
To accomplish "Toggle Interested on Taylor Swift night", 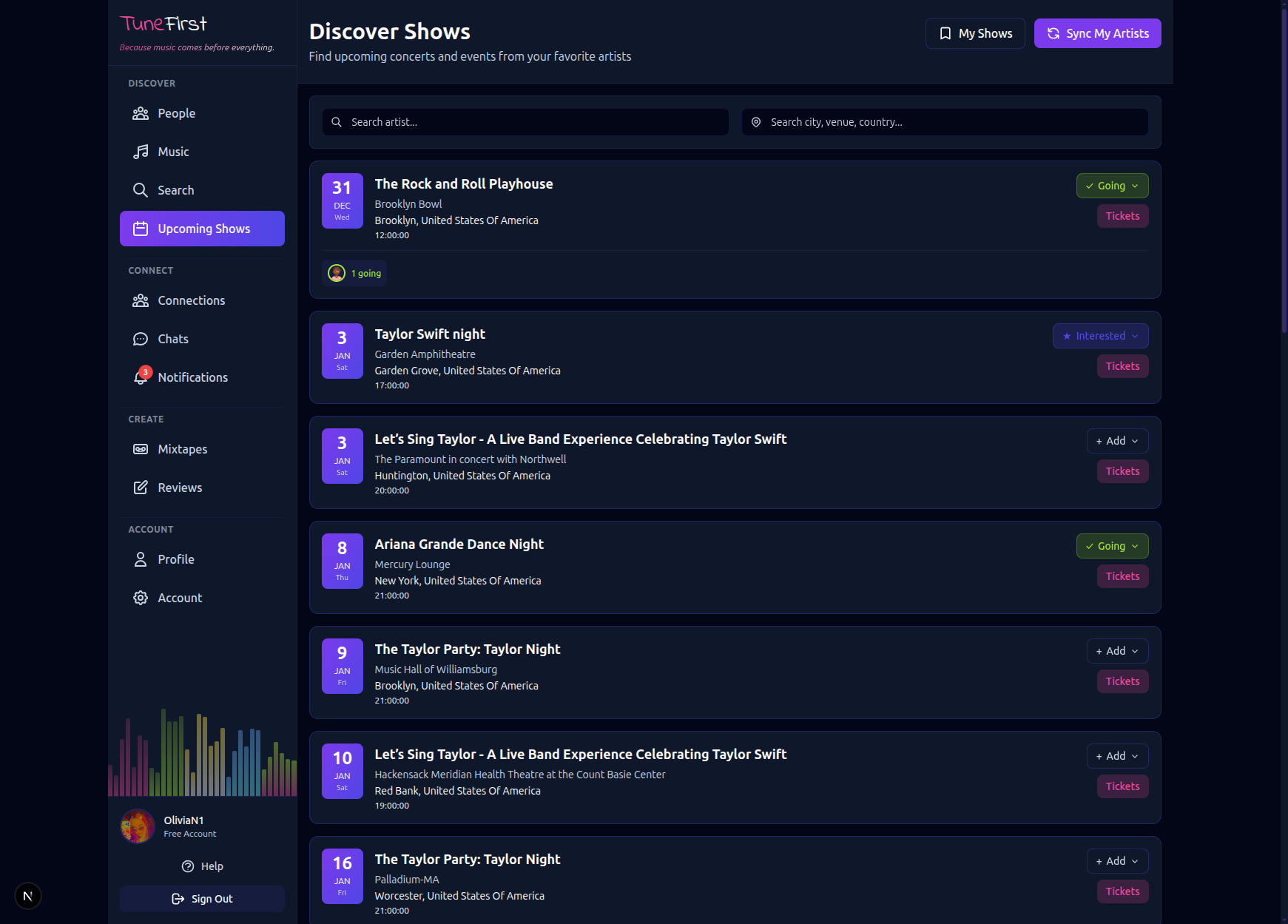I will pyautogui.click(x=1095, y=336).
